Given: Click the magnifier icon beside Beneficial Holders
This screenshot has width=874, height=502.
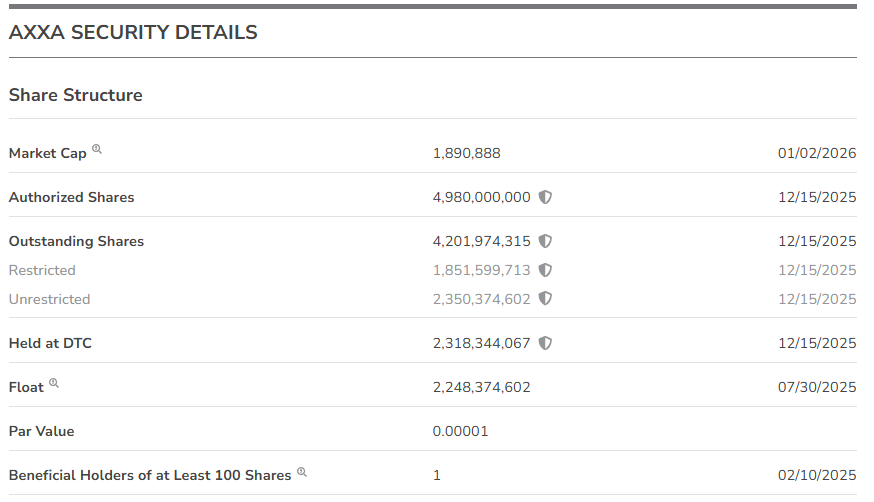Looking at the screenshot, I should [302, 472].
